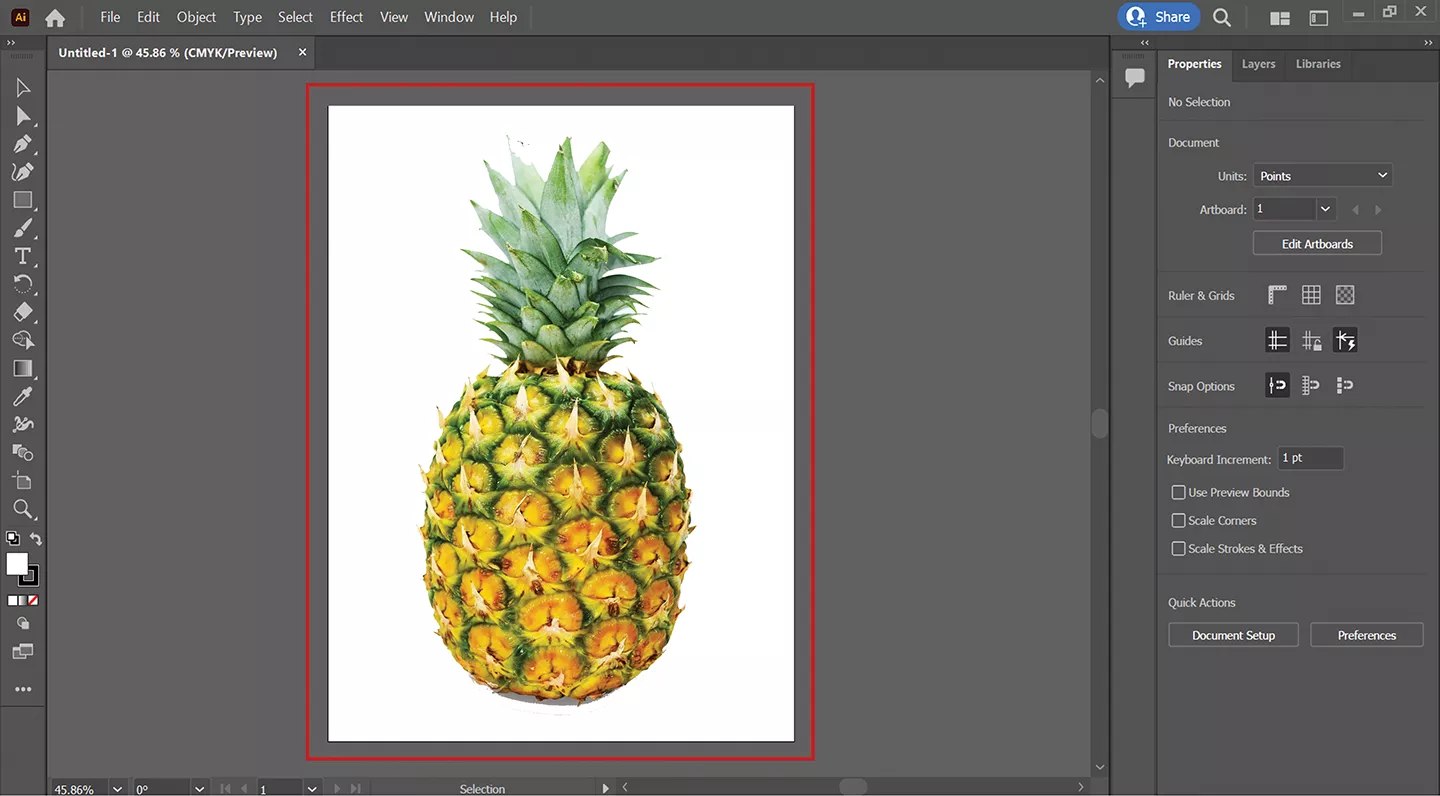
Task: Open the Effect menu
Action: [346, 17]
